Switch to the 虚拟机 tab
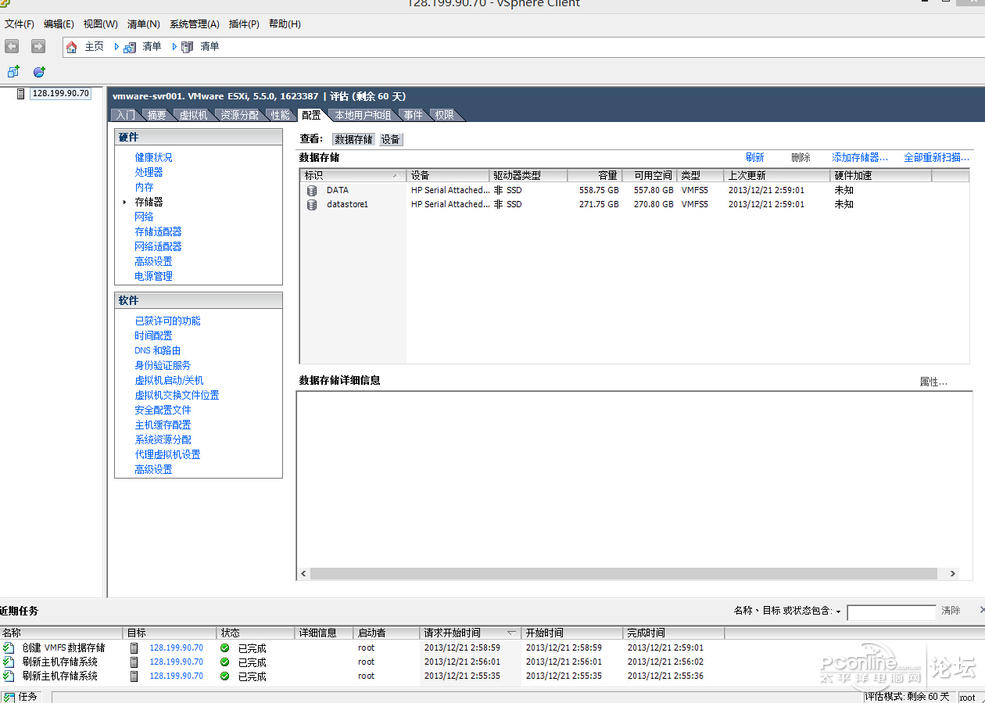Viewport: 985px width, 703px height. tap(193, 115)
